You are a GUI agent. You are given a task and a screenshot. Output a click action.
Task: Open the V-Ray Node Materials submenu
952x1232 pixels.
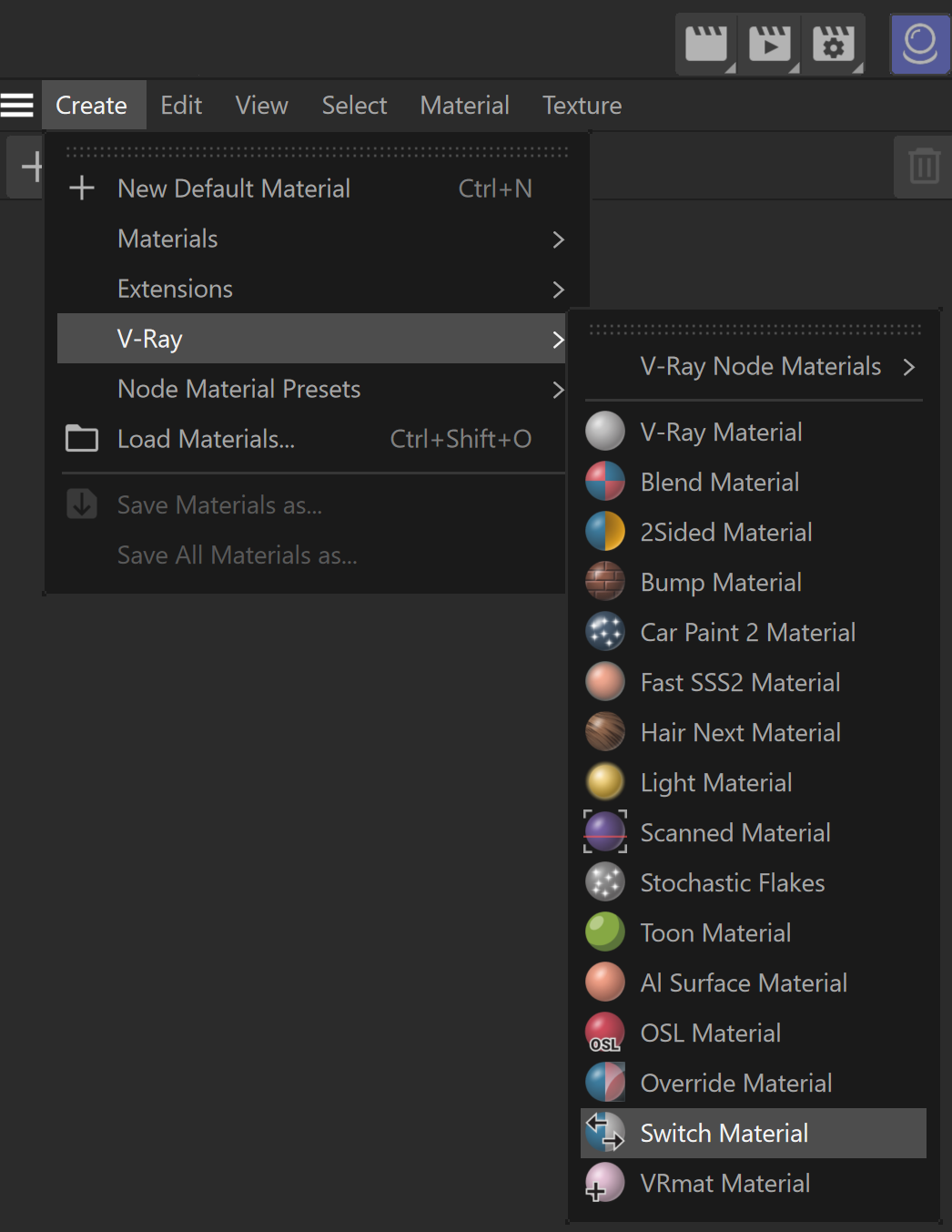click(x=755, y=366)
